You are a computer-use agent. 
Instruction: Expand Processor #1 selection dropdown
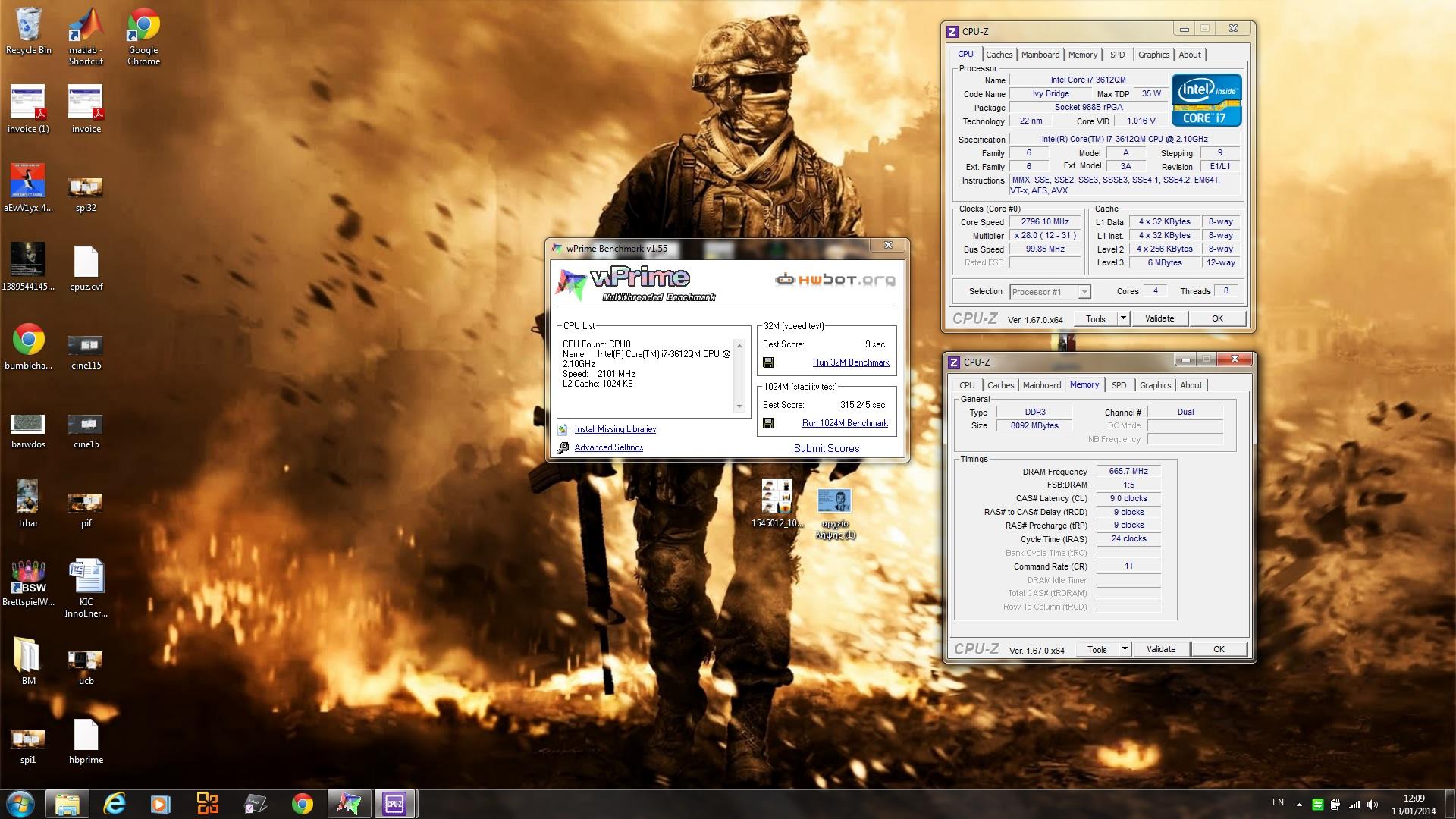[x=1084, y=292]
